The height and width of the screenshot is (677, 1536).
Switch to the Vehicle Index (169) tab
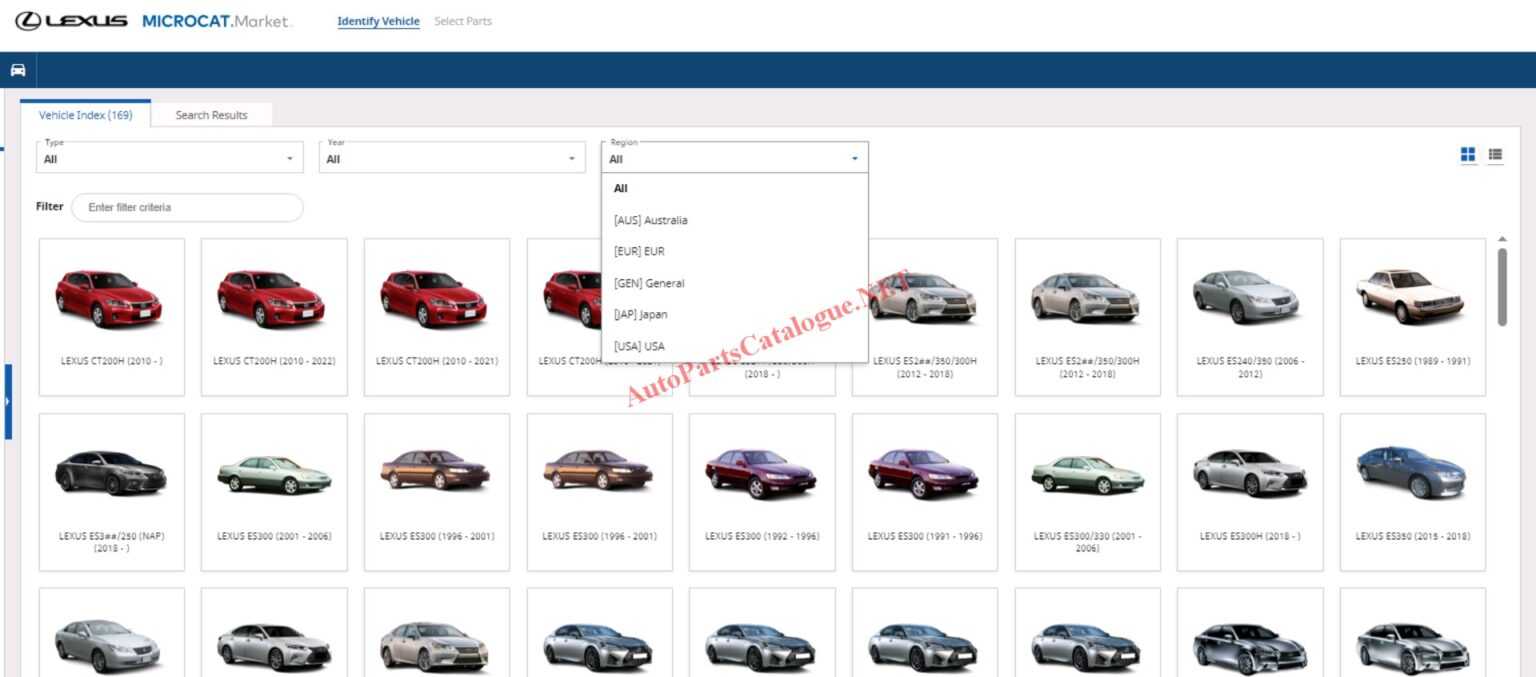pyautogui.click(x=86, y=114)
